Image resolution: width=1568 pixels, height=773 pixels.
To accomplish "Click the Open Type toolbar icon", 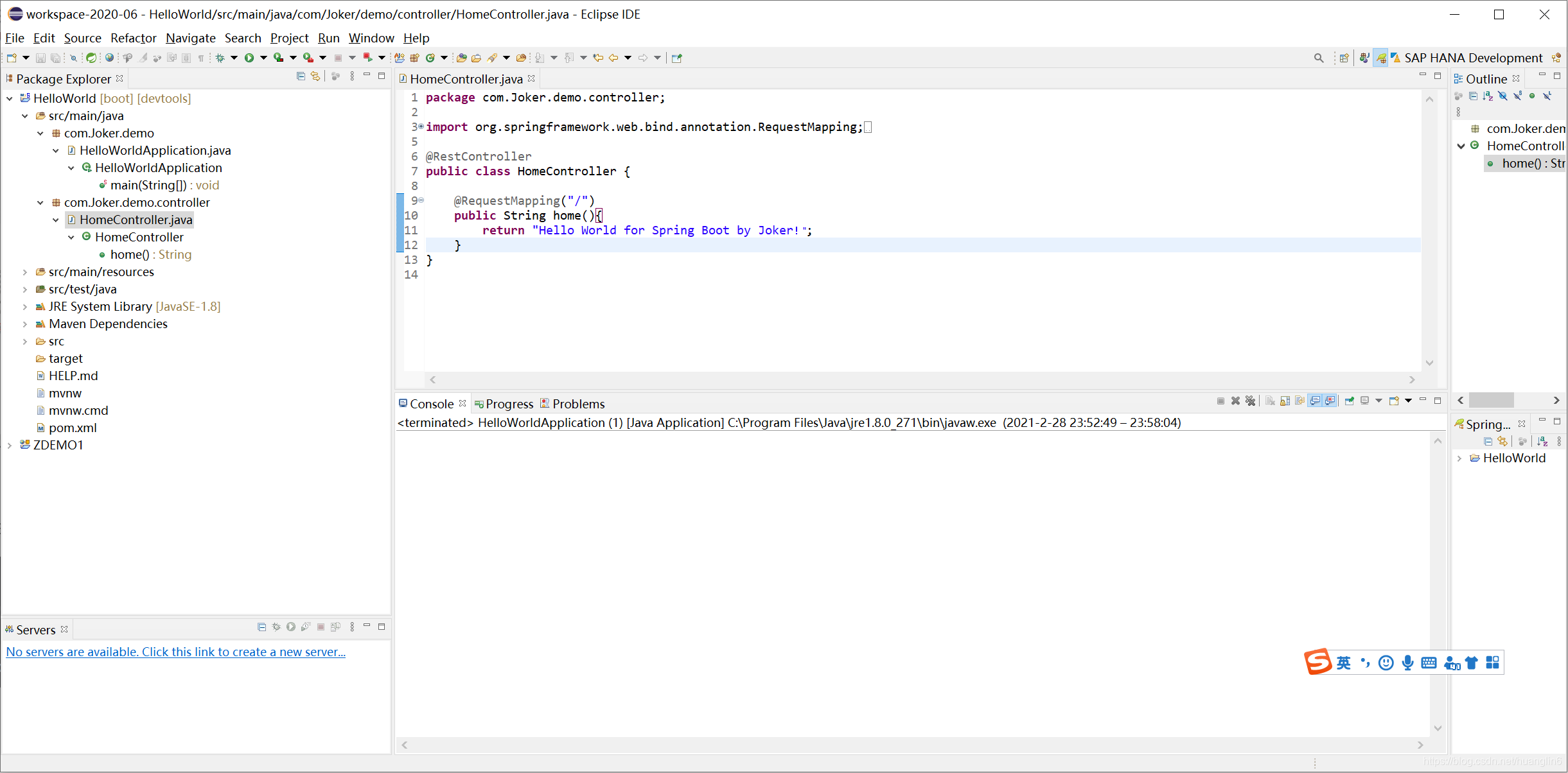I will [x=461, y=58].
